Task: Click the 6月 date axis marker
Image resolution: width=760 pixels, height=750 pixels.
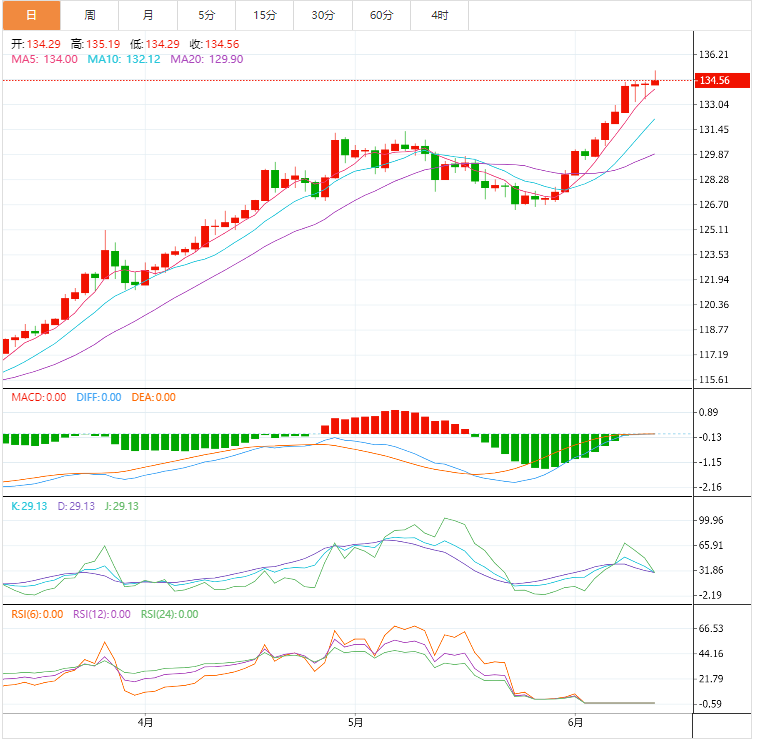Action: 575,721
